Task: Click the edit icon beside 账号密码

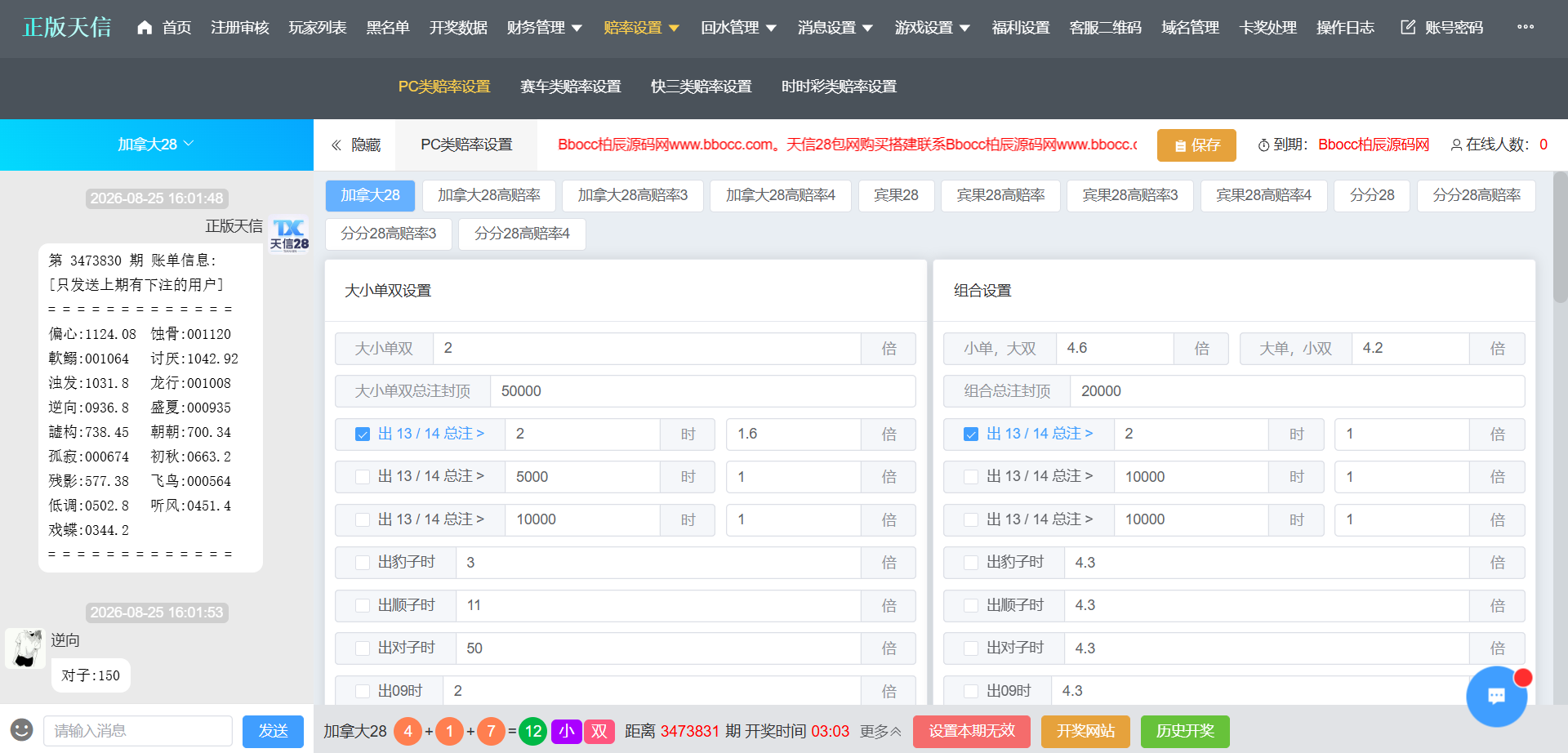Action: tap(1408, 28)
